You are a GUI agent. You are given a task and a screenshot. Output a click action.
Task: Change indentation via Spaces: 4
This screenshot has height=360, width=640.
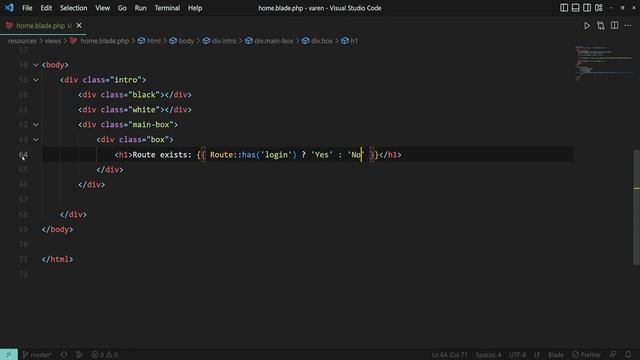(488, 355)
